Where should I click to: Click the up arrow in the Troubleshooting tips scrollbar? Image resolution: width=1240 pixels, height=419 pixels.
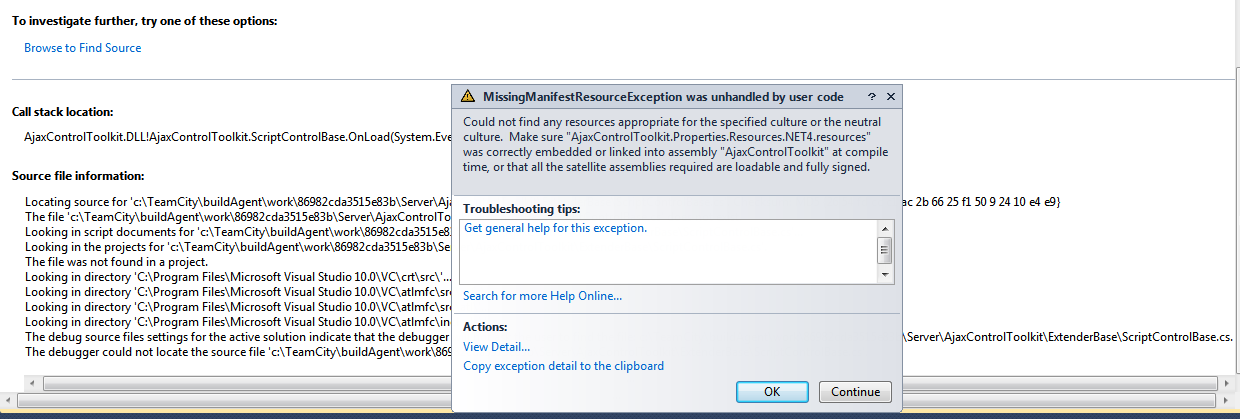pos(884,228)
